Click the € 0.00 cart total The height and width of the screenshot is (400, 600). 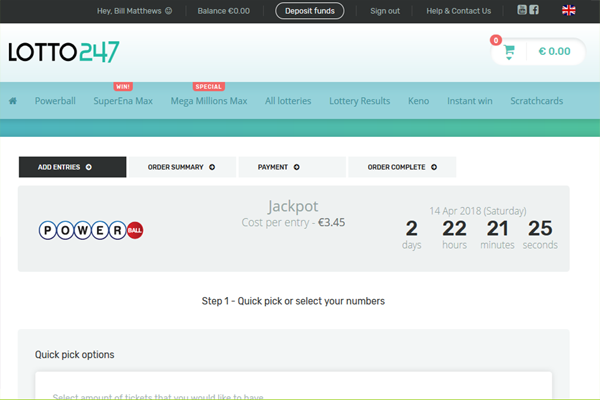(x=554, y=51)
